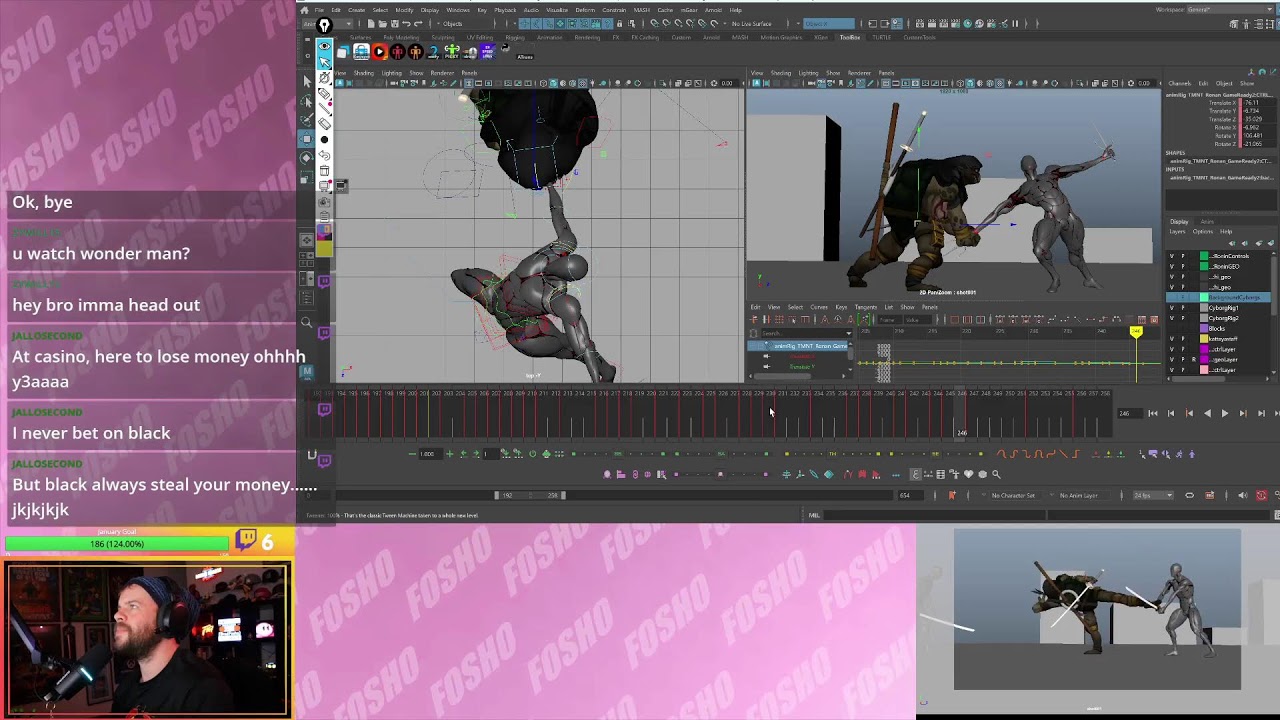Click the BackgroundCyborgs layer color swatch
Viewport: 1280px width, 720px height.
pyautogui.click(x=1204, y=297)
